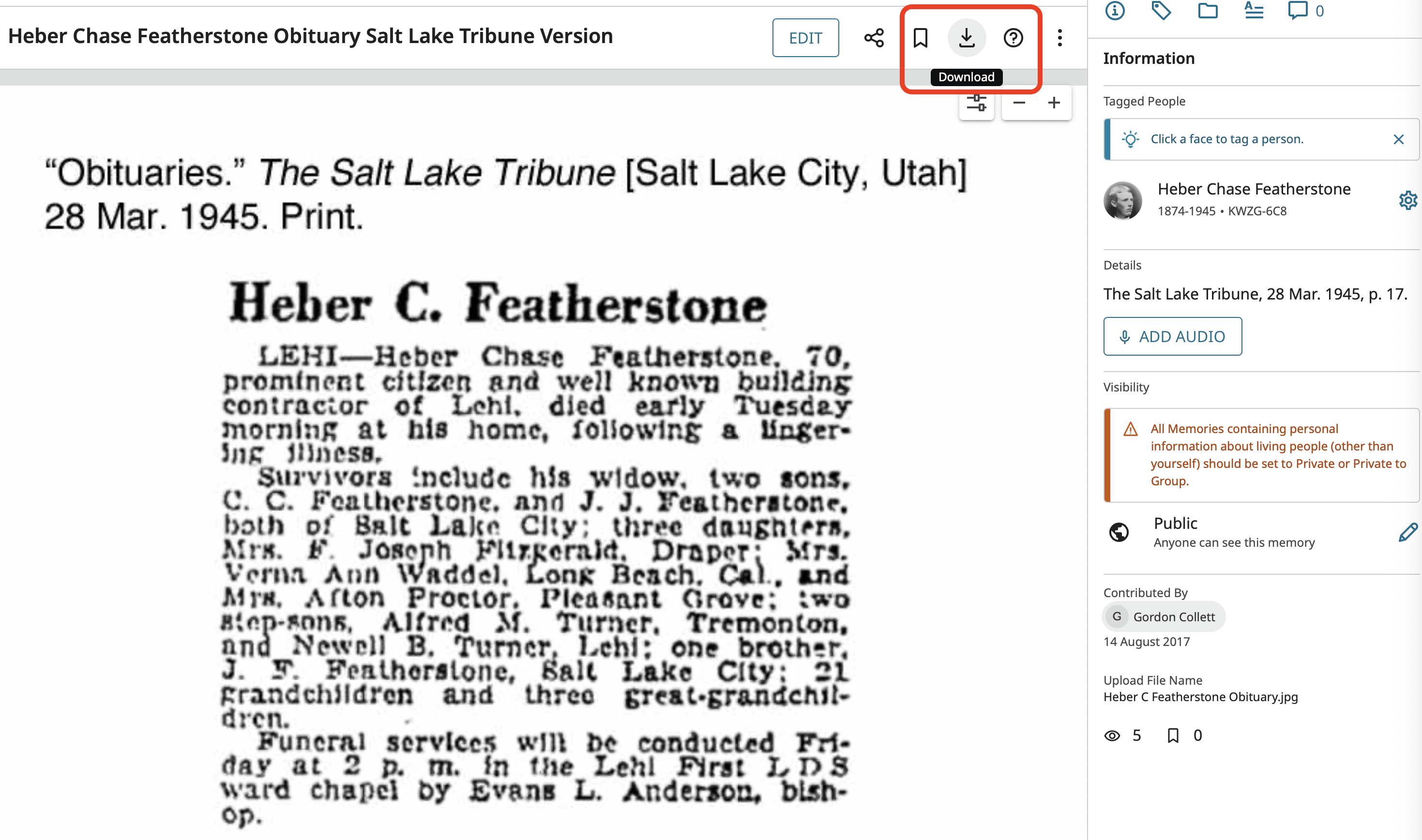The width and height of the screenshot is (1422, 840).
Task: Open contributor Gordon Collett's profile chip
Action: tap(1163, 616)
